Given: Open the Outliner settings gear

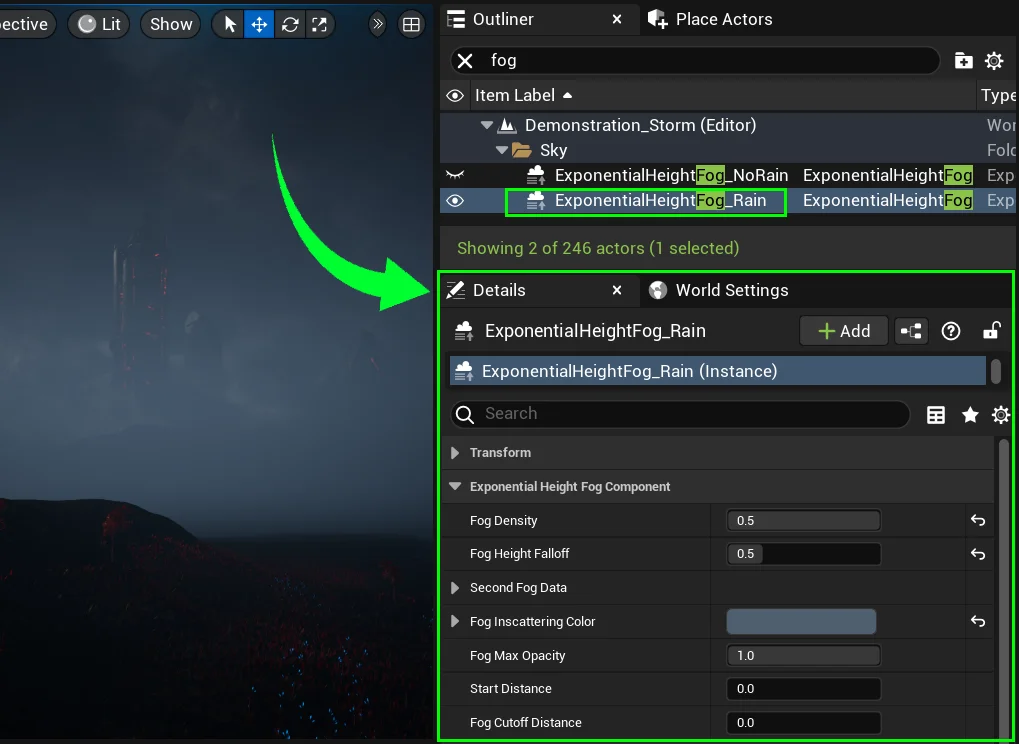Looking at the screenshot, I should [994, 61].
